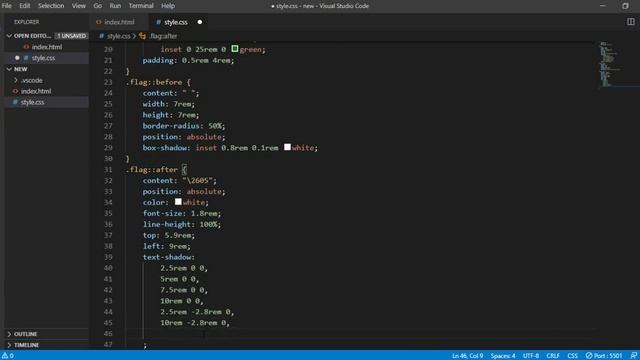Click the breadcrumb symbol icon before .flag::after
The height and width of the screenshot is (360, 640).
[142, 36]
